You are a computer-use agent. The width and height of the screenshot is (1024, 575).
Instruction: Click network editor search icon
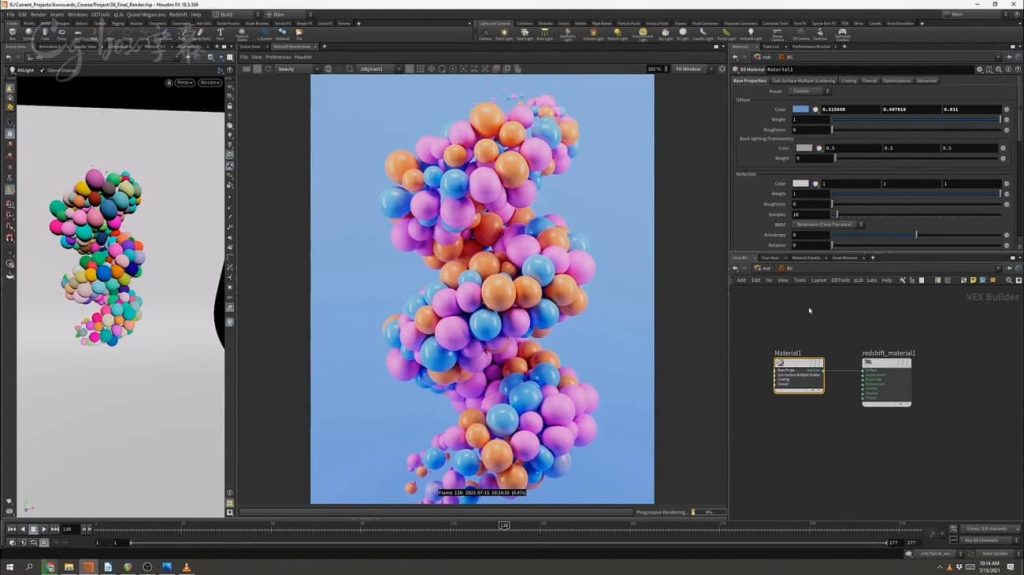[1009, 280]
